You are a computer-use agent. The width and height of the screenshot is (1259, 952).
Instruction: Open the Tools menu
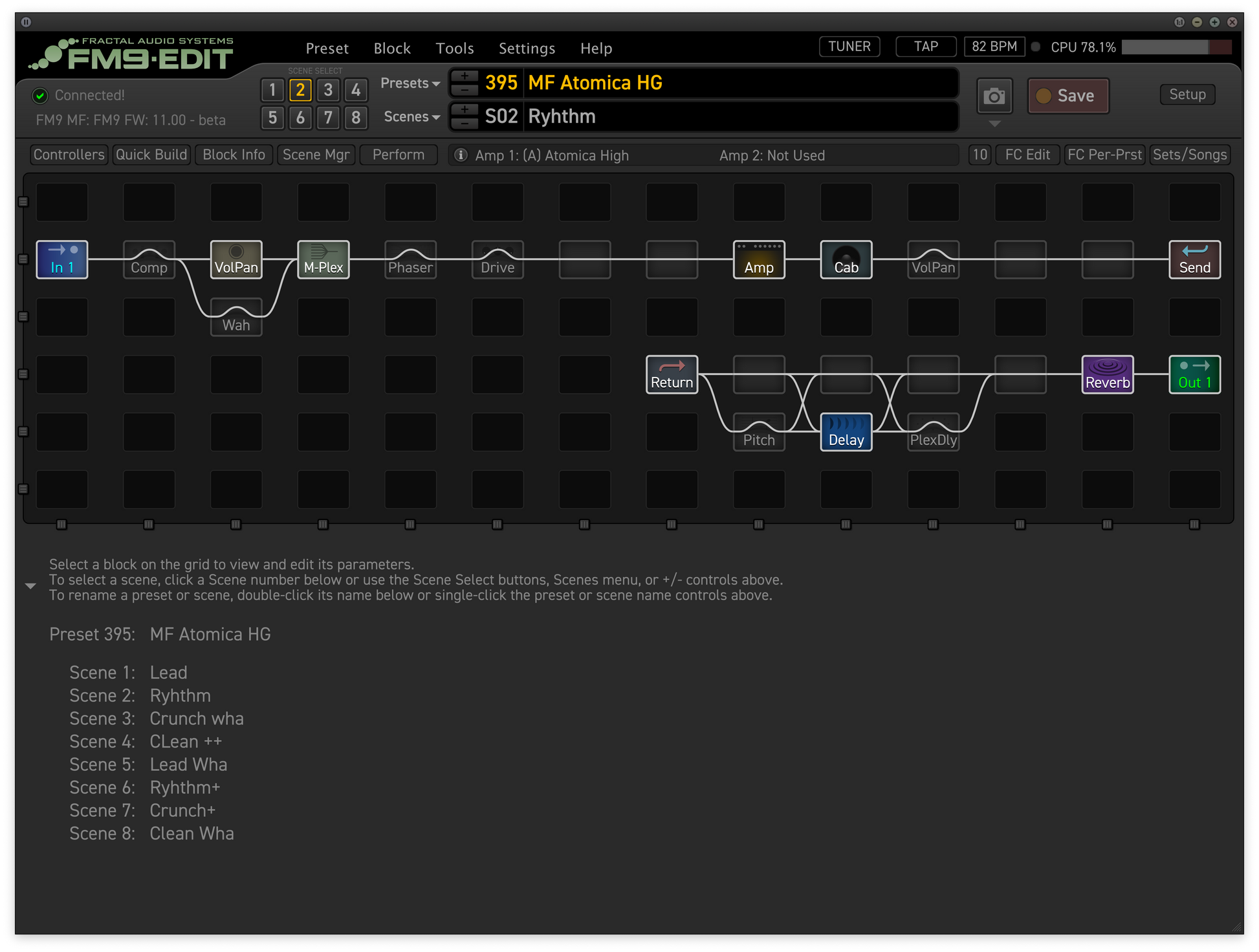(x=454, y=49)
